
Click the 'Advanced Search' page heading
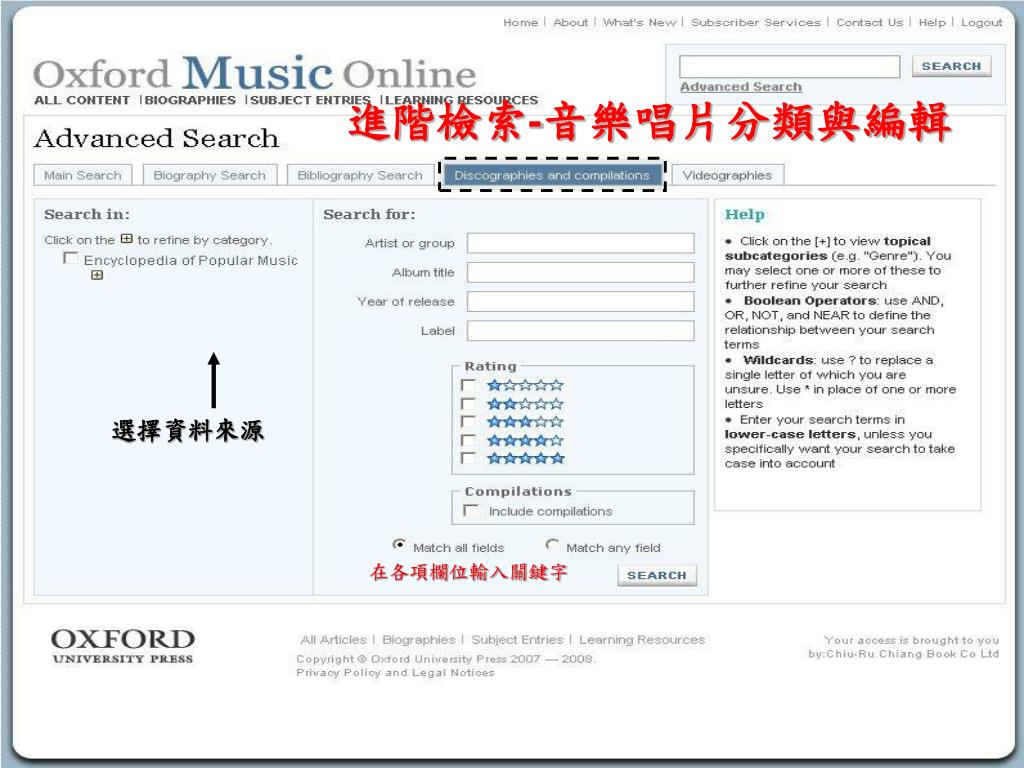[x=156, y=138]
